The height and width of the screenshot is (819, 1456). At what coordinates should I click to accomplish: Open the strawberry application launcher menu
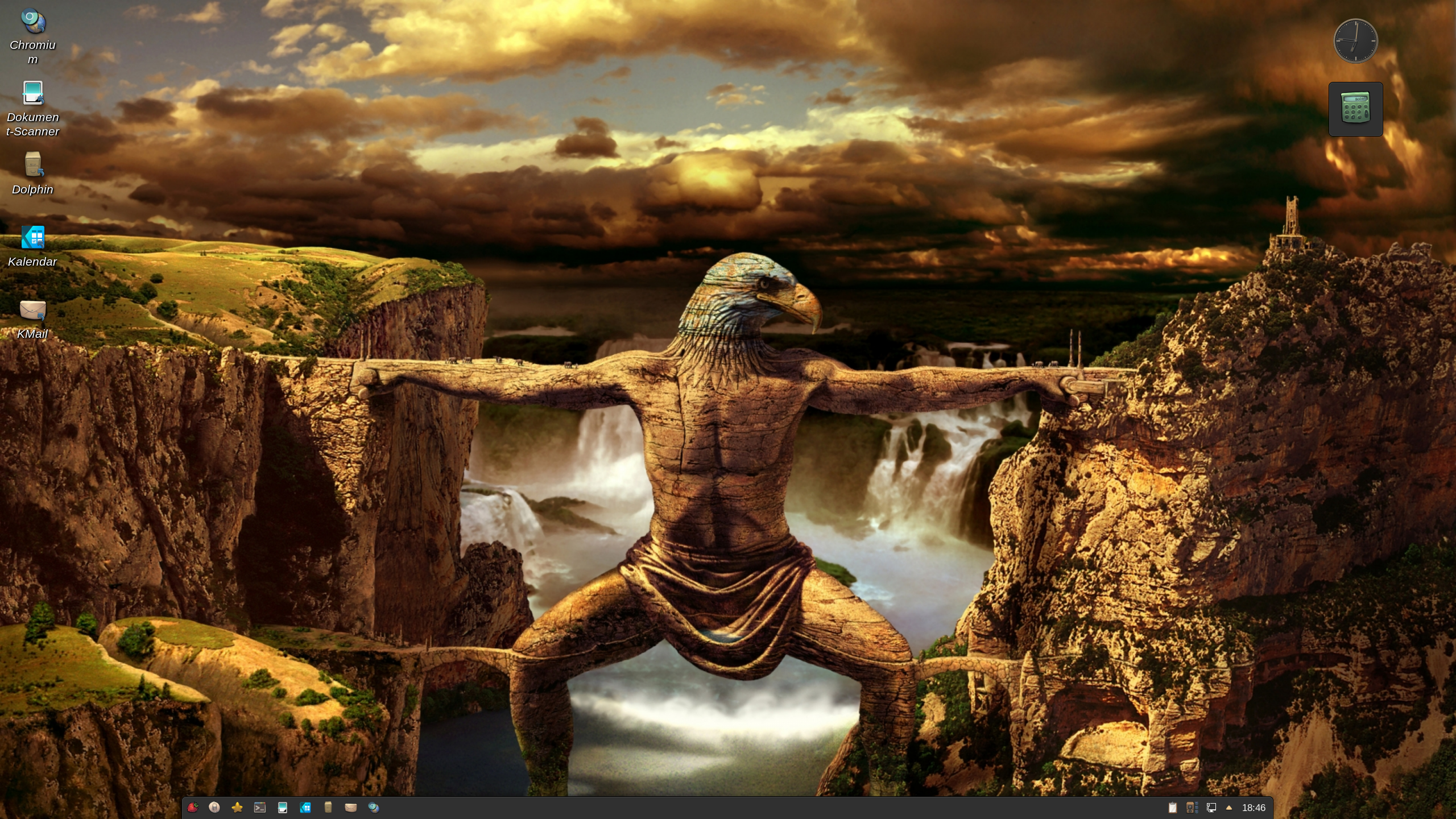point(193,808)
